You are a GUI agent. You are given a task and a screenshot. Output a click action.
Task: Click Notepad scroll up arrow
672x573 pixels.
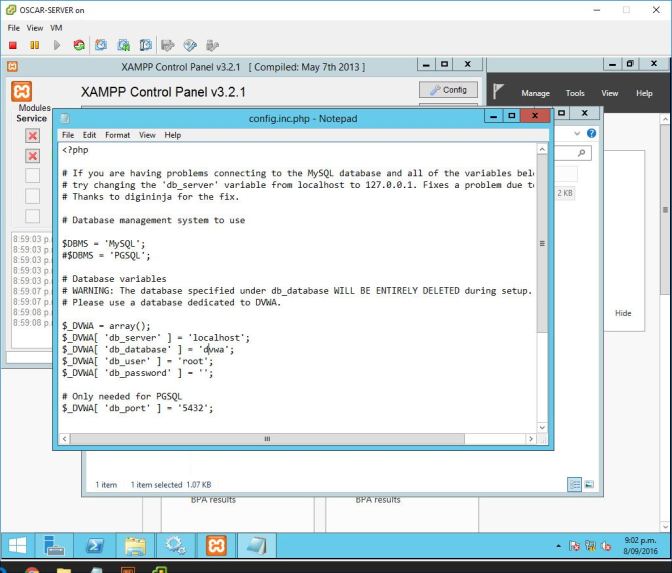pos(542,149)
